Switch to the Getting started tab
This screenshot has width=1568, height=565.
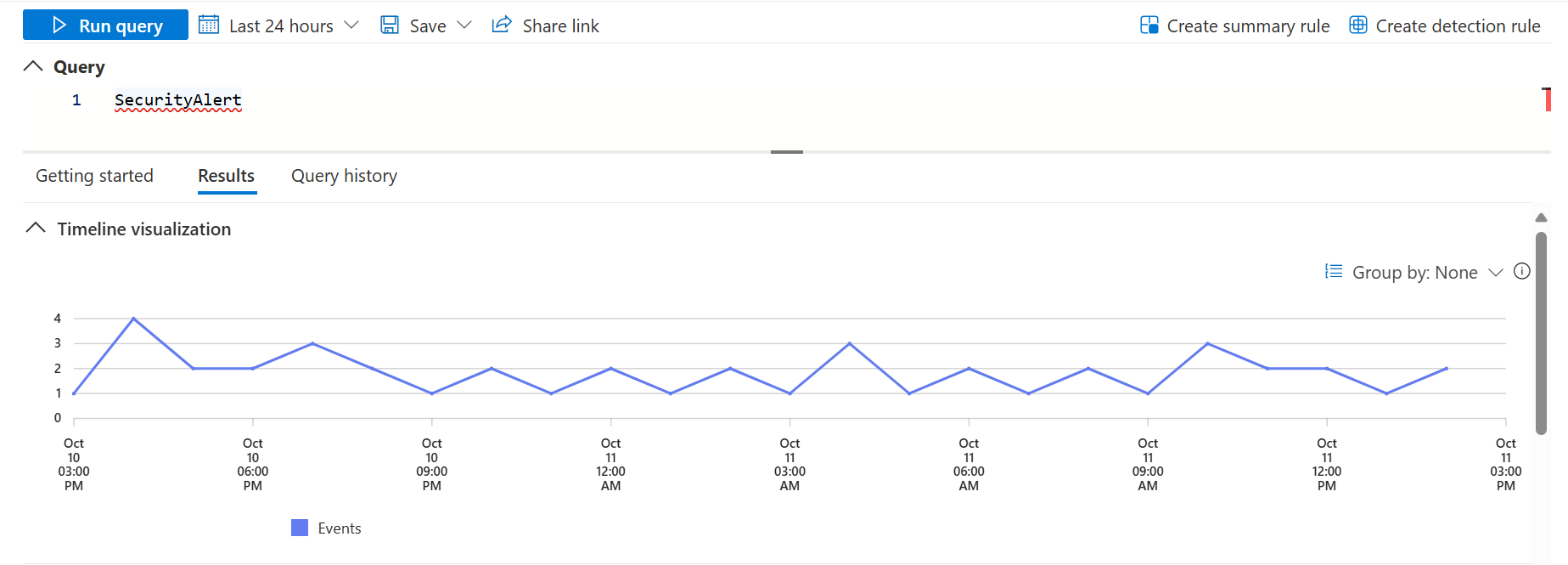click(x=94, y=176)
